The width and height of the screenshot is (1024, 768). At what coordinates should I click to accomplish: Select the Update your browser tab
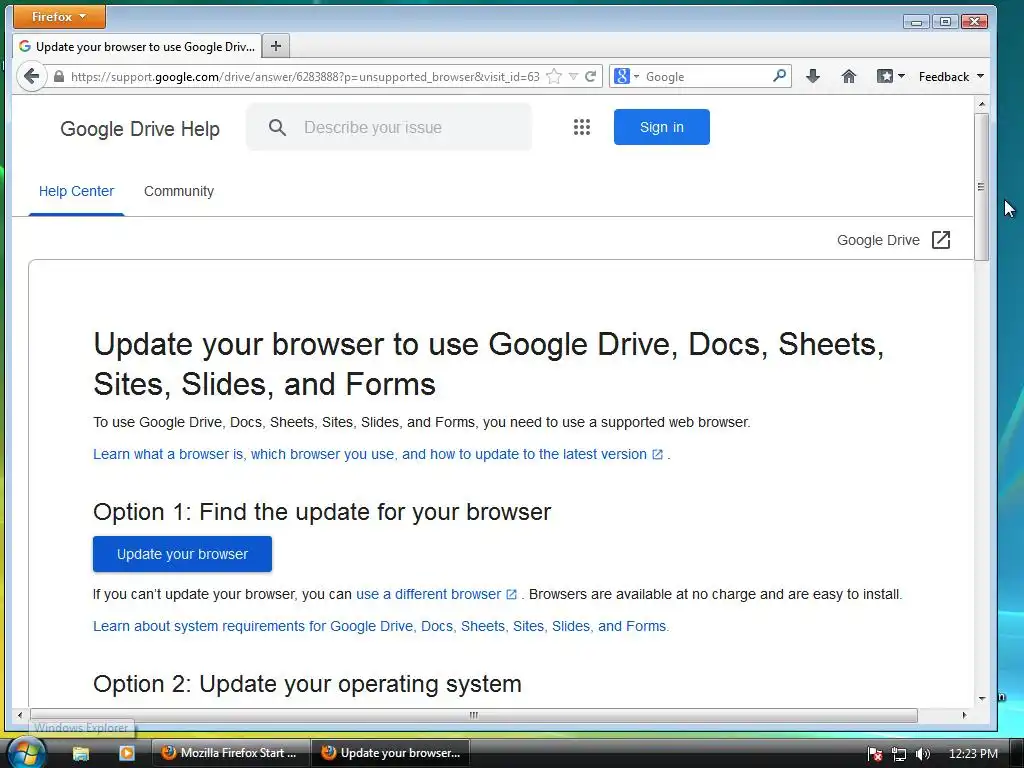click(137, 46)
